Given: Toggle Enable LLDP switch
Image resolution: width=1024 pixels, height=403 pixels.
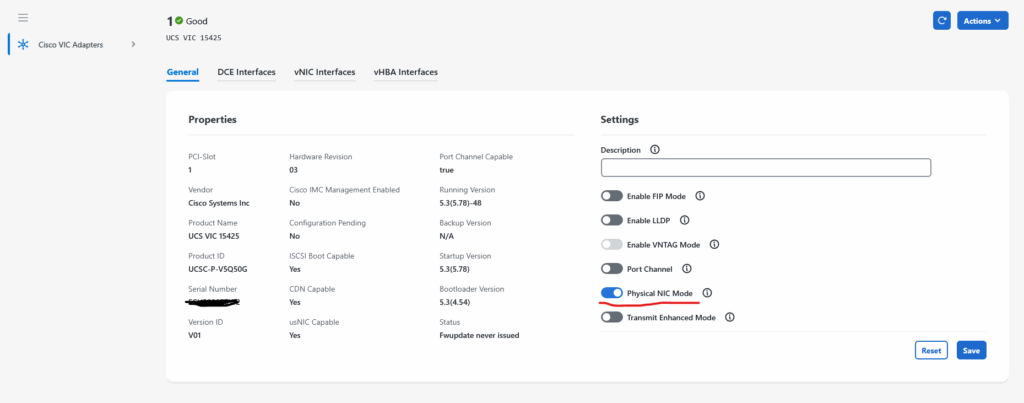Looking at the screenshot, I should coord(612,220).
